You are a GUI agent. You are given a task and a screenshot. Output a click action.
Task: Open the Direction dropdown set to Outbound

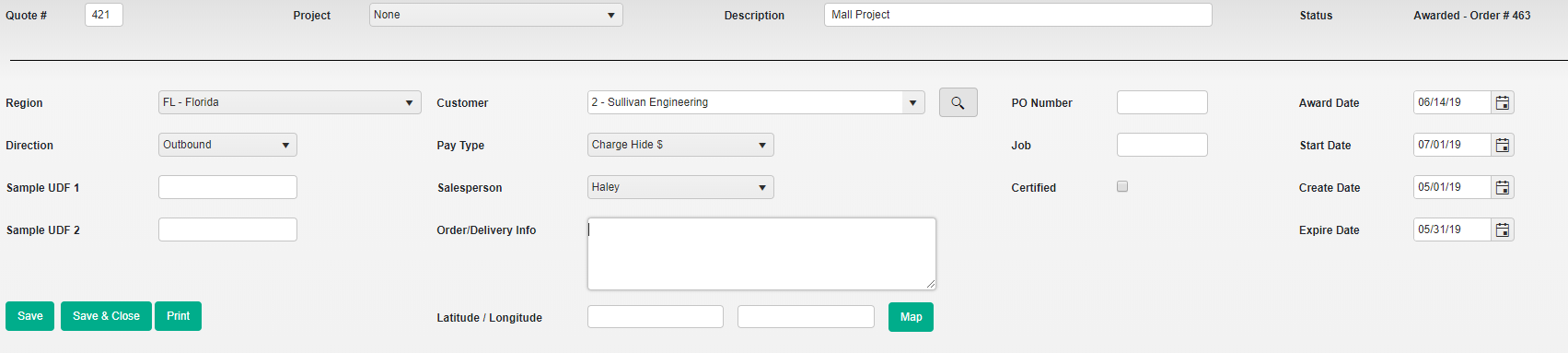pos(227,145)
